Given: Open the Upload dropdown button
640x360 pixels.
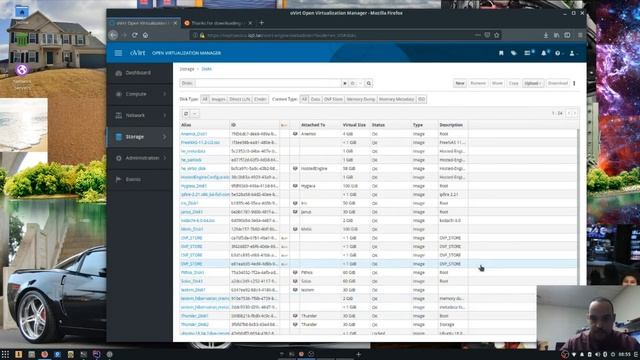Looking at the screenshot, I should coord(533,83).
